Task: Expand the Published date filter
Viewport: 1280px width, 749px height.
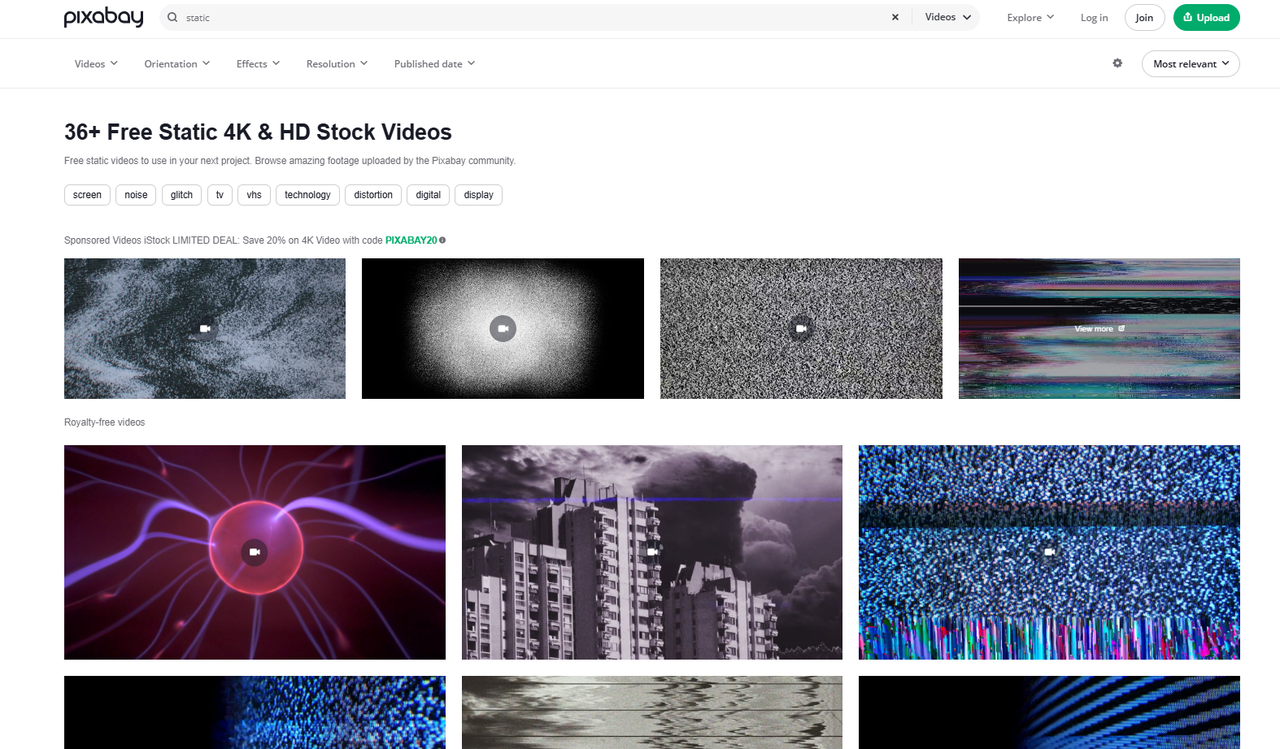Action: pos(434,63)
